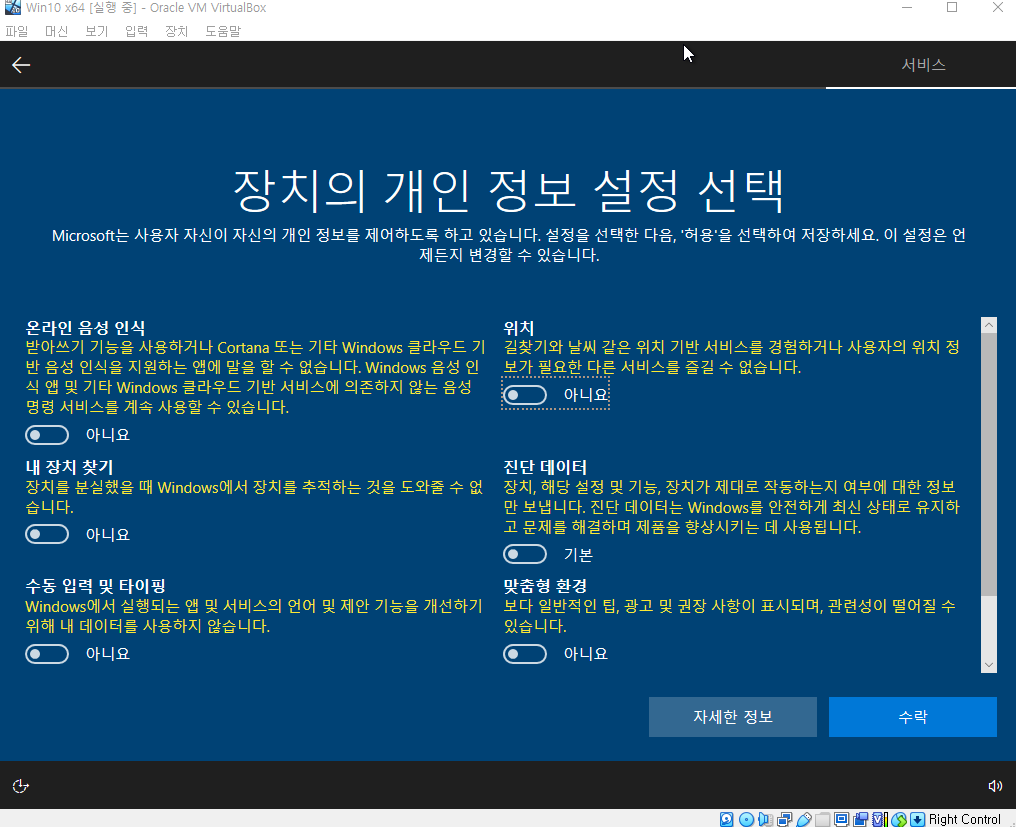Open the ease of access icon
1016x827 pixels.
21,786
